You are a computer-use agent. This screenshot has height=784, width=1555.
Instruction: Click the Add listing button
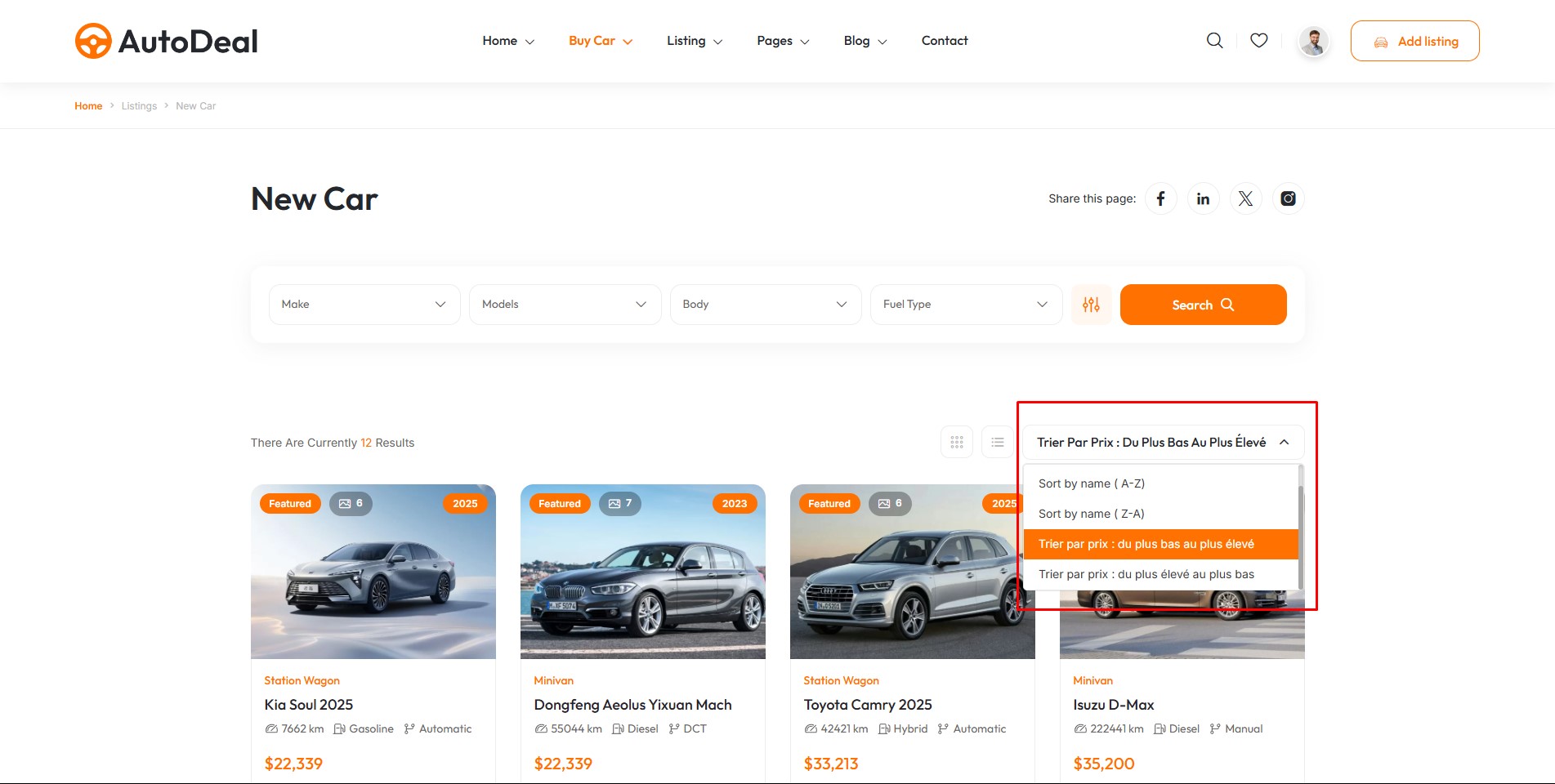click(1415, 41)
